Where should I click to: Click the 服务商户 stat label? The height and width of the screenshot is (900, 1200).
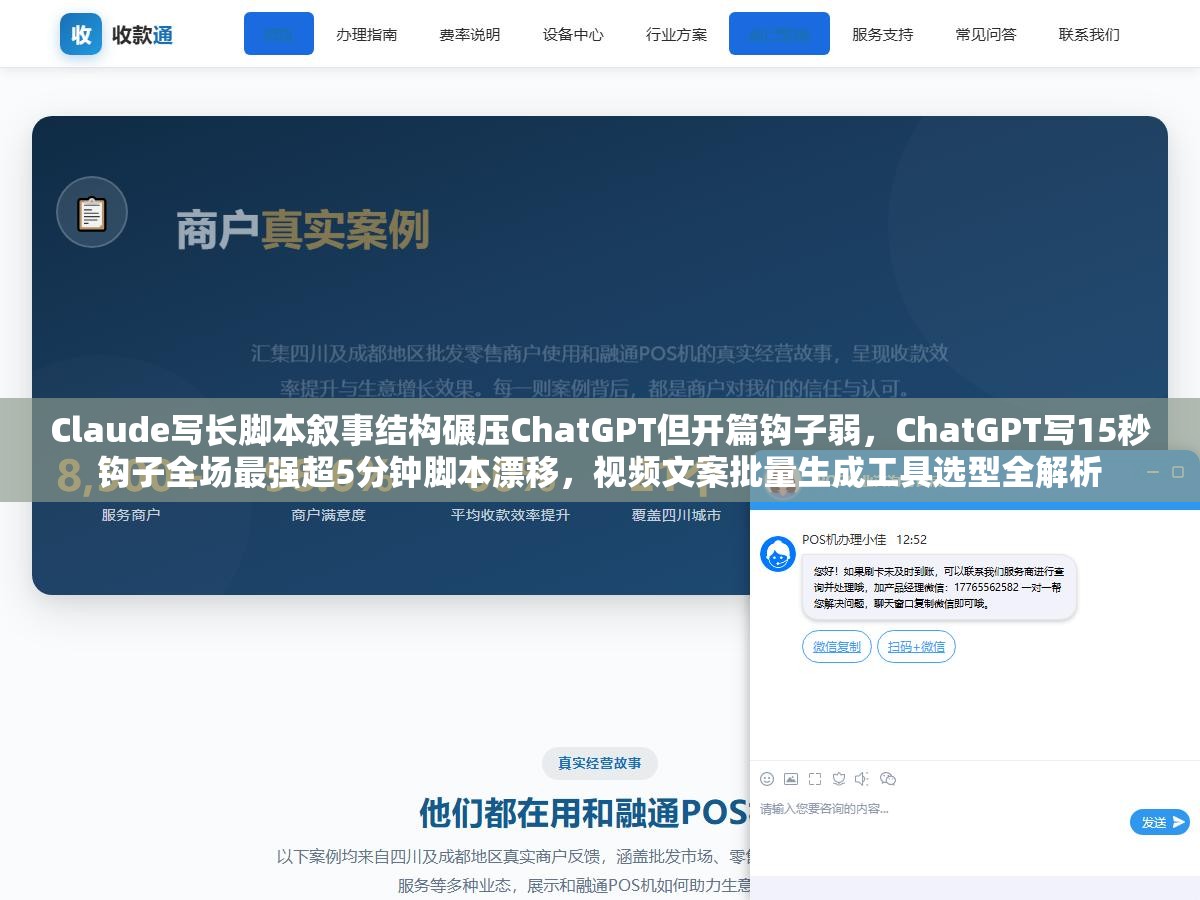130,515
